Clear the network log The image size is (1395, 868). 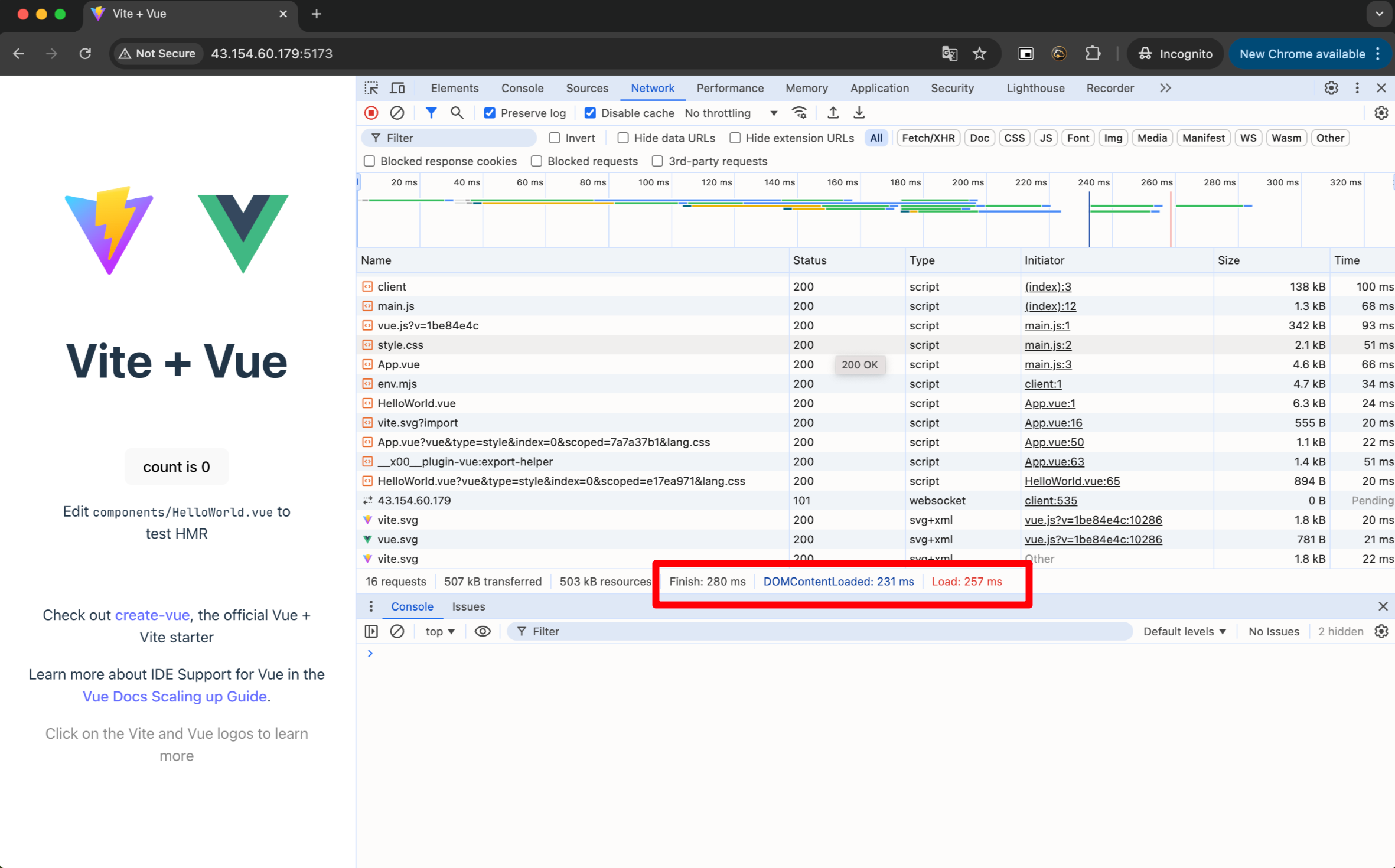tap(397, 113)
